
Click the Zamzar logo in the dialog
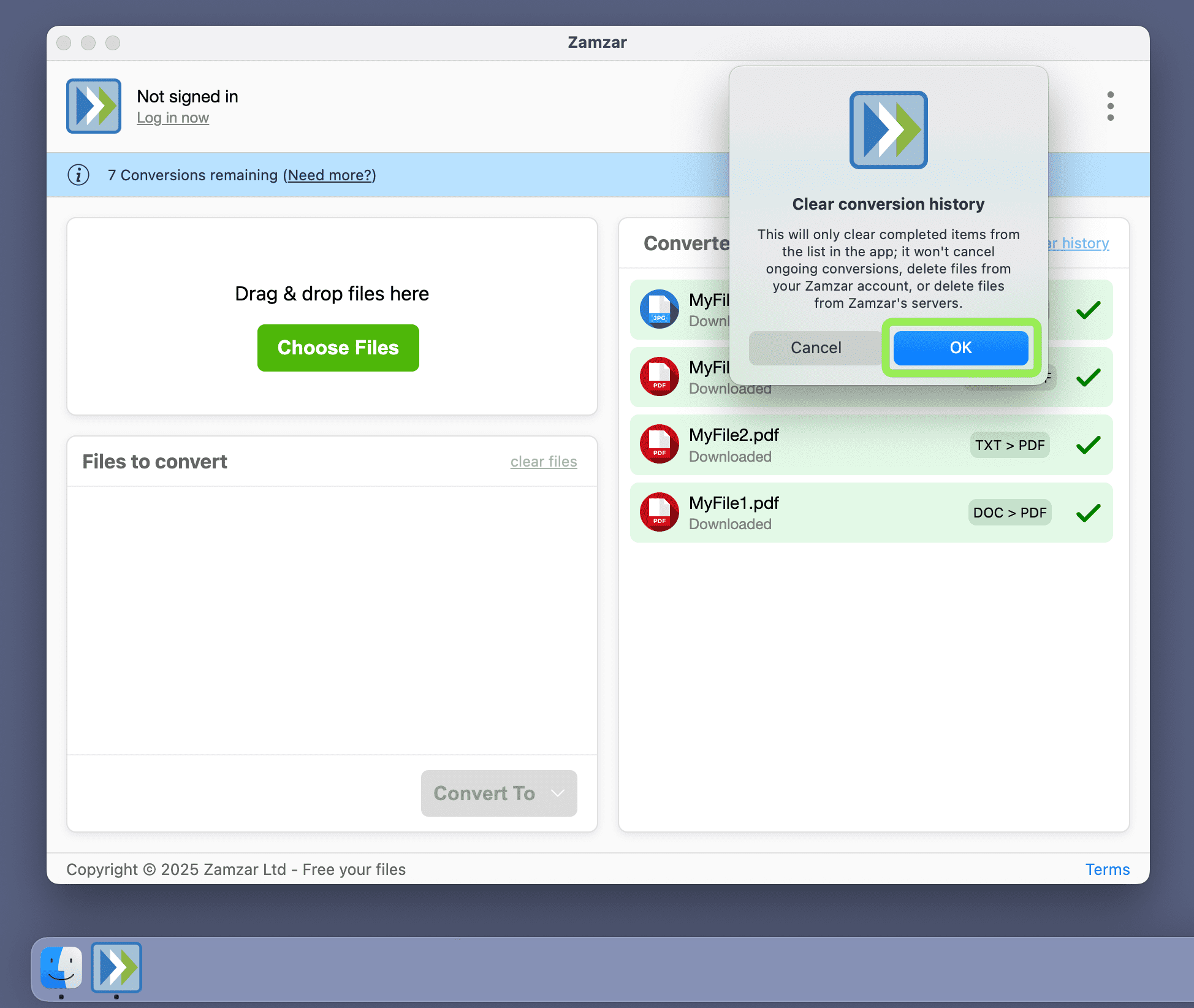tap(888, 130)
